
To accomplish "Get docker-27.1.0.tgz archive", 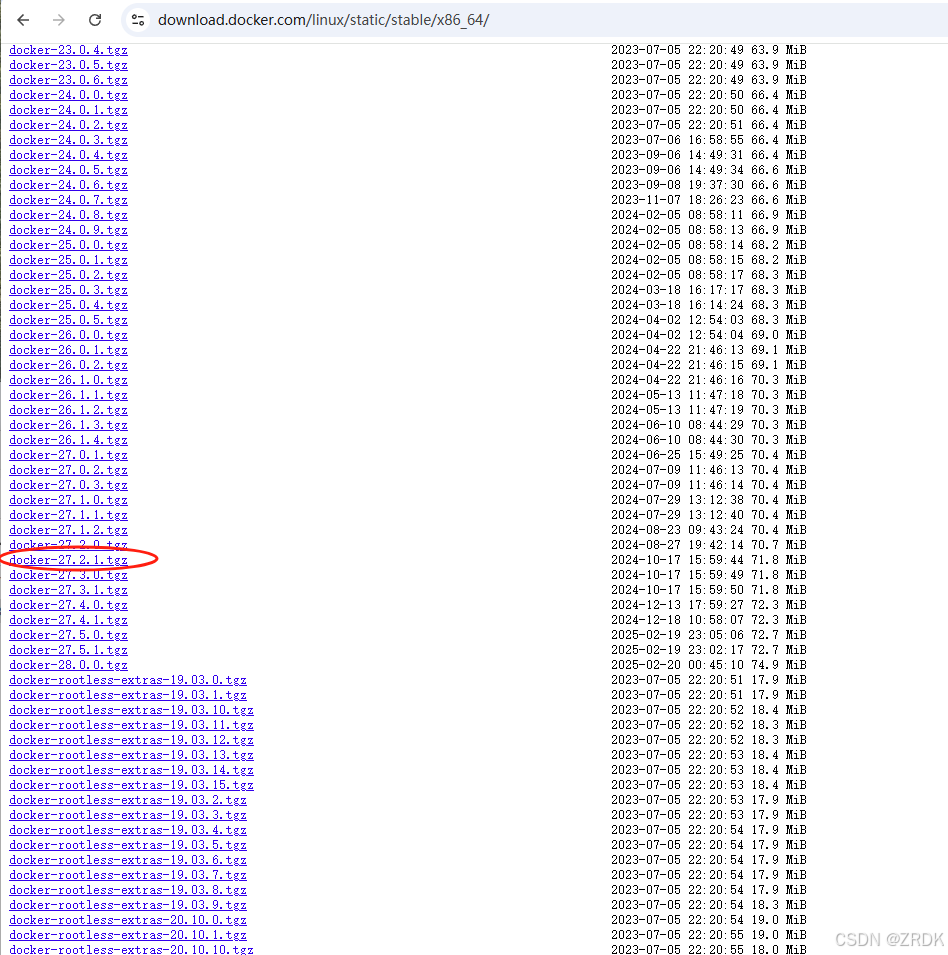I will coord(68,500).
